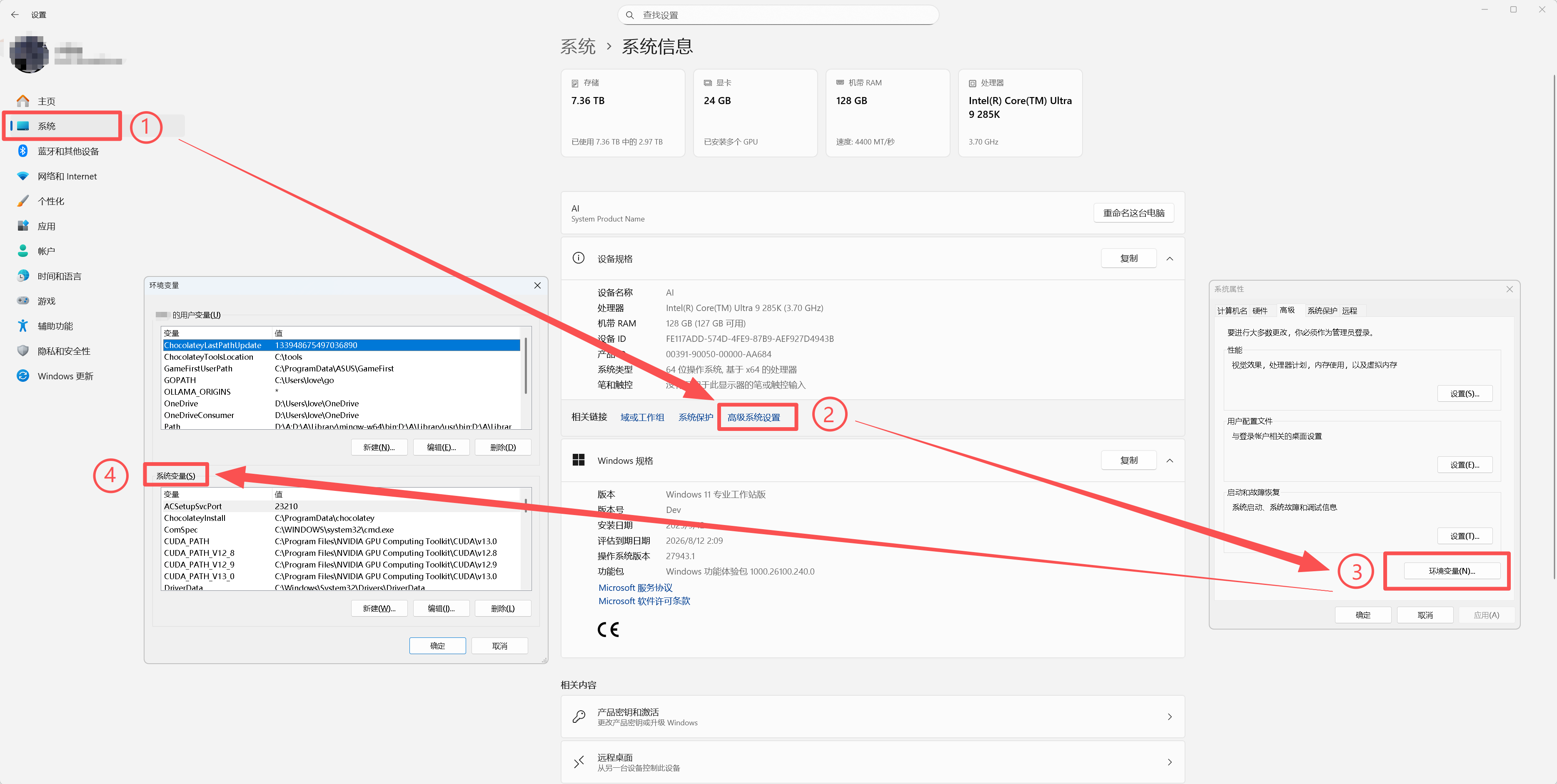
Task: Click 取消 in 系统属性 dialog
Action: click(1425, 614)
